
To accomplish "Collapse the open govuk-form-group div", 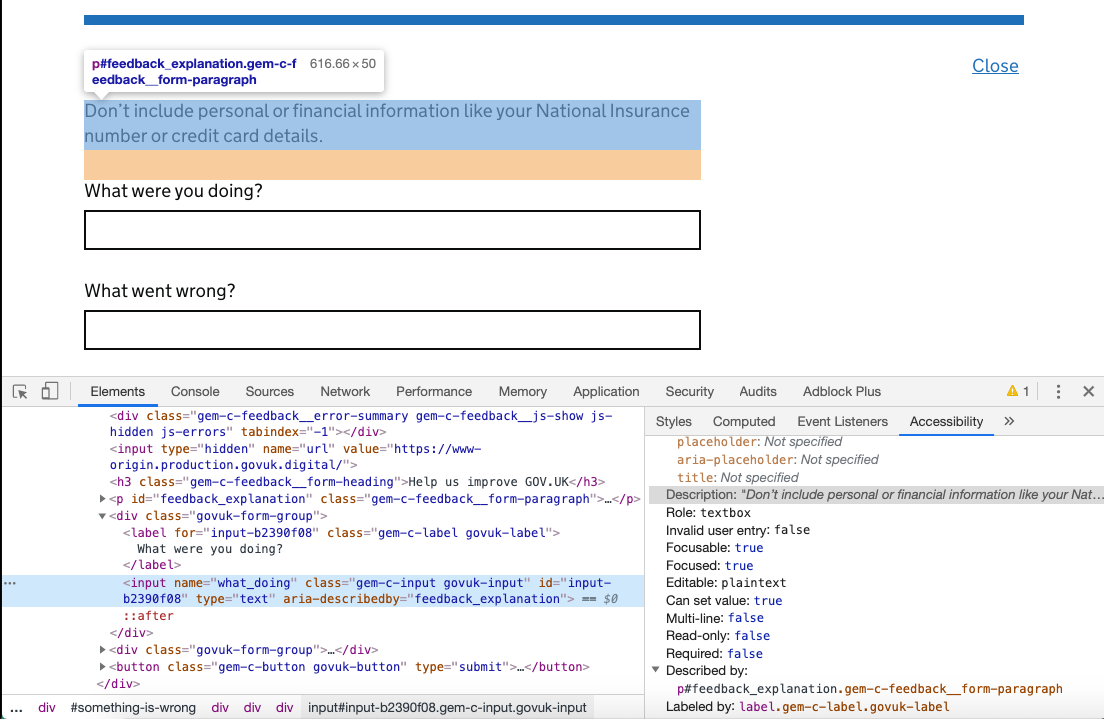I will (x=103, y=516).
